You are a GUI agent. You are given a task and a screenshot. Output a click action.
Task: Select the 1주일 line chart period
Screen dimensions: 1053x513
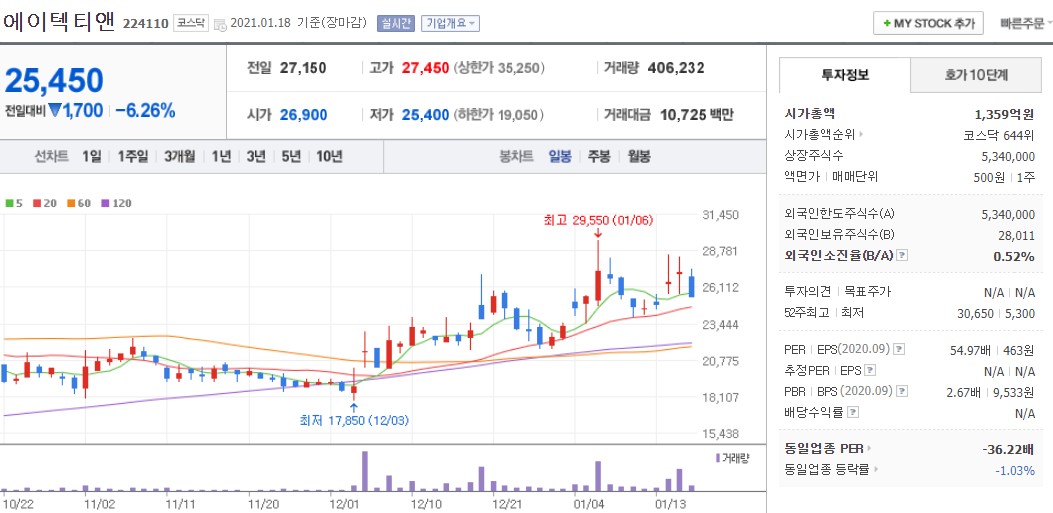[132, 156]
